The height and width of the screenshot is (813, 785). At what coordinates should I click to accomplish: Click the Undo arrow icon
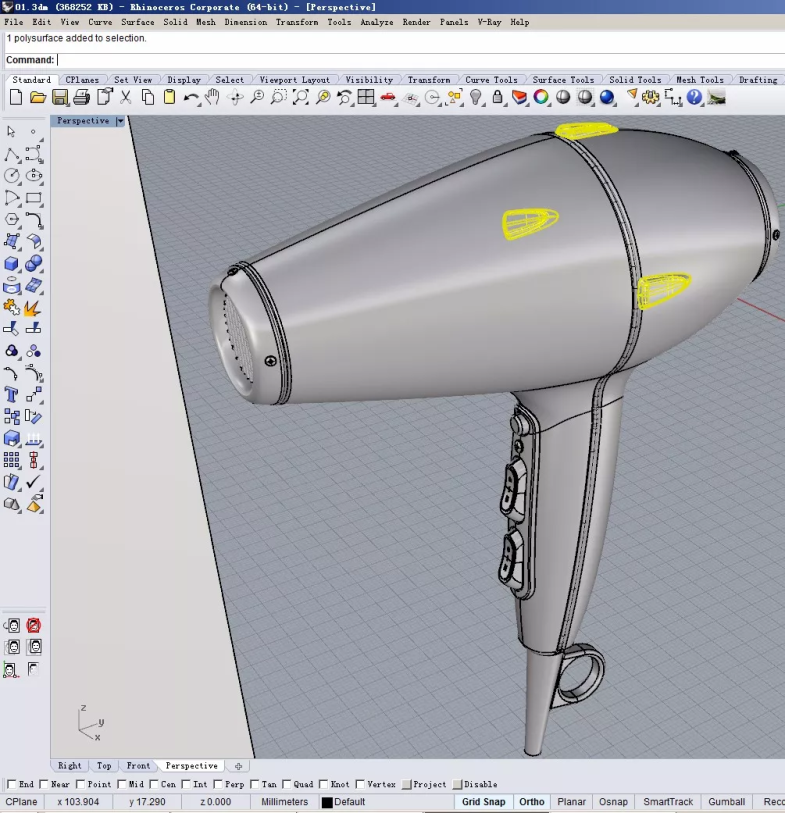coord(191,97)
